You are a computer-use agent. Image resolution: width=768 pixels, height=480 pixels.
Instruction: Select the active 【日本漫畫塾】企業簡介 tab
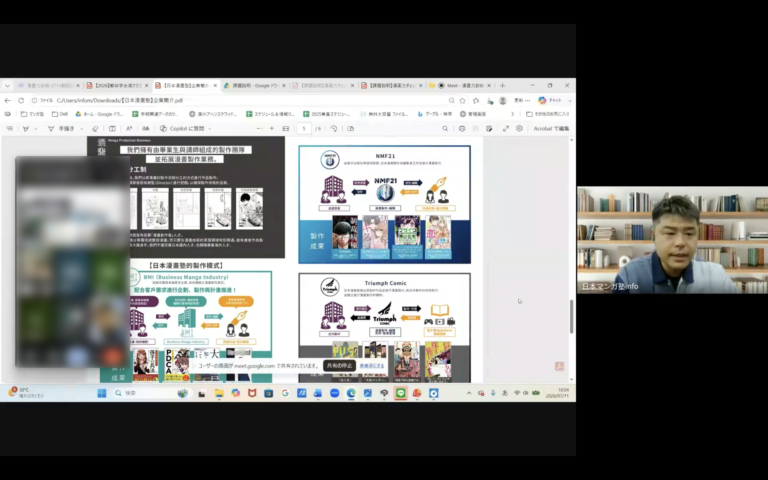point(186,85)
